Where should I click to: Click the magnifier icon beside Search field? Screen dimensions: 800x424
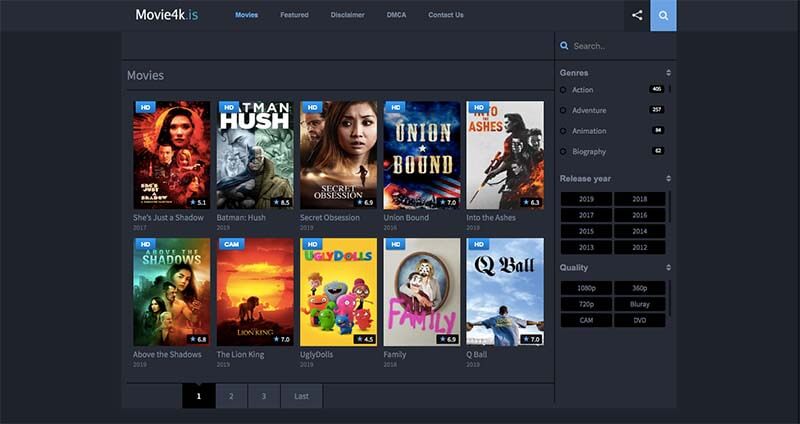point(564,46)
